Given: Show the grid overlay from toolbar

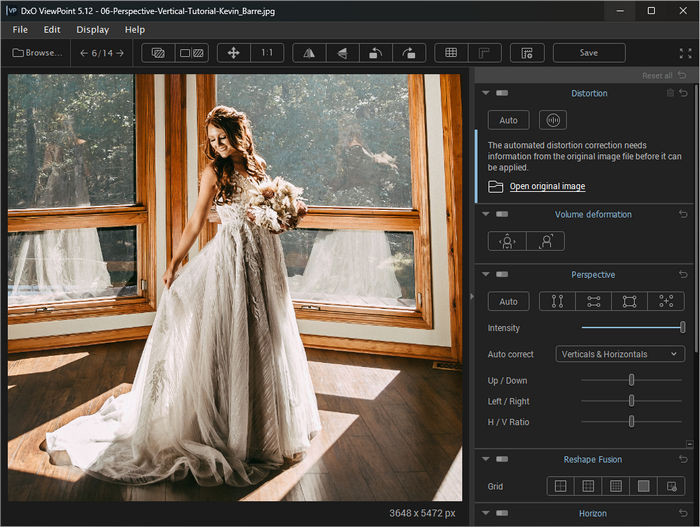Looking at the screenshot, I should click(451, 53).
